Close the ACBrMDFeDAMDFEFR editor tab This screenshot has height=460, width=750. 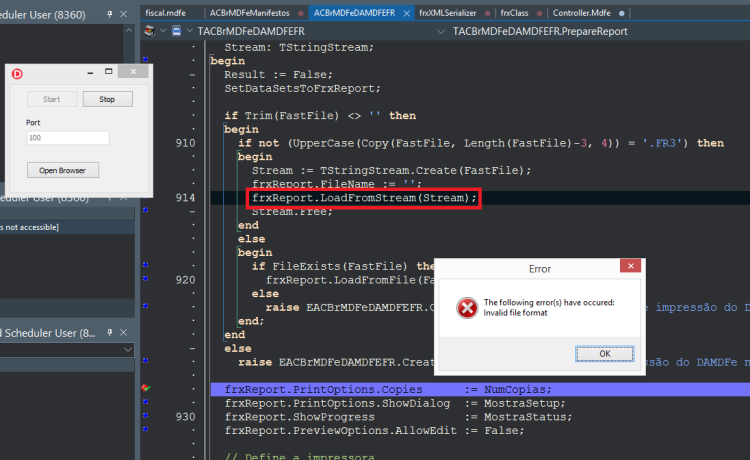[407, 13]
